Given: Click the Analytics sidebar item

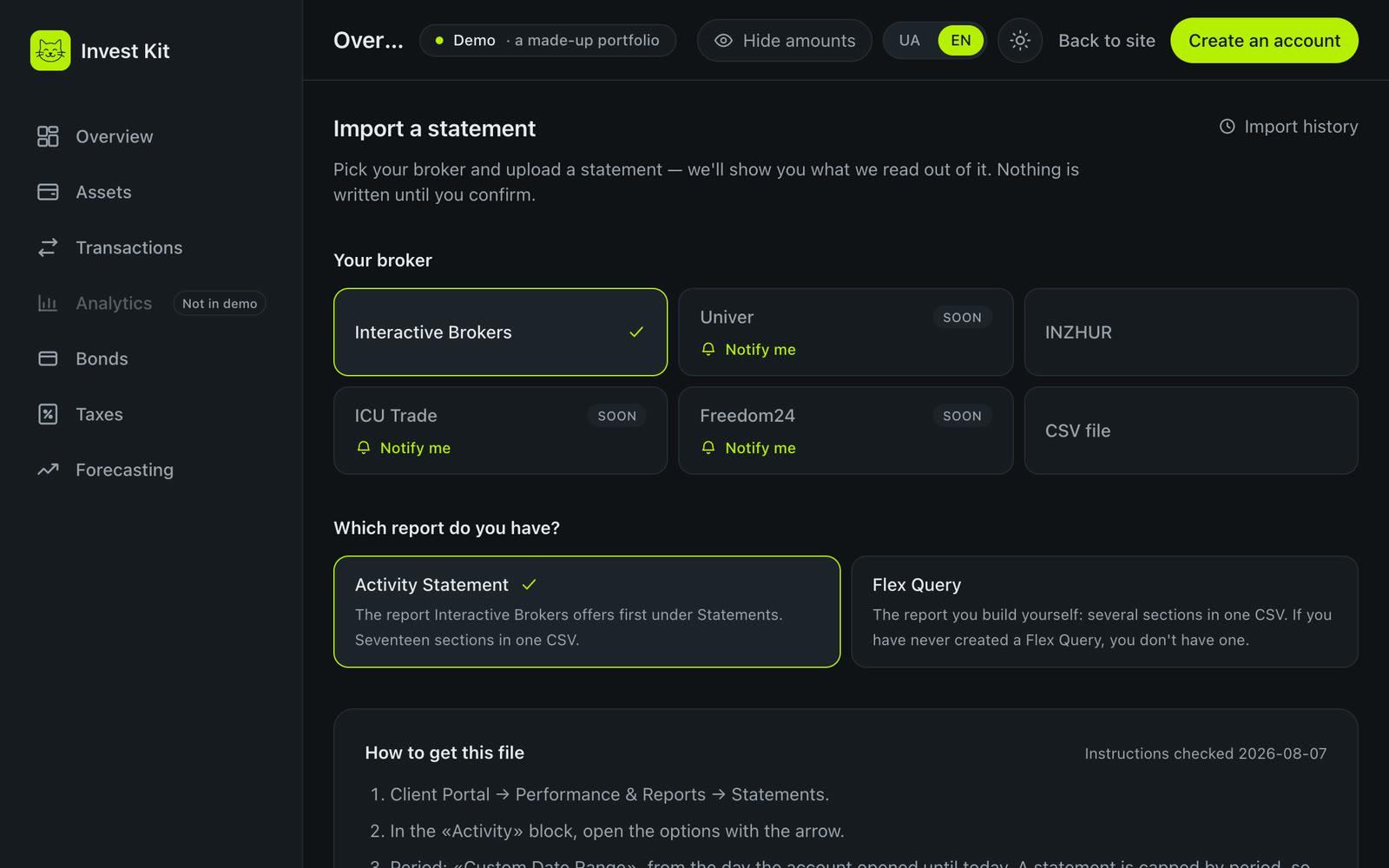Looking at the screenshot, I should pyautogui.click(x=151, y=303).
